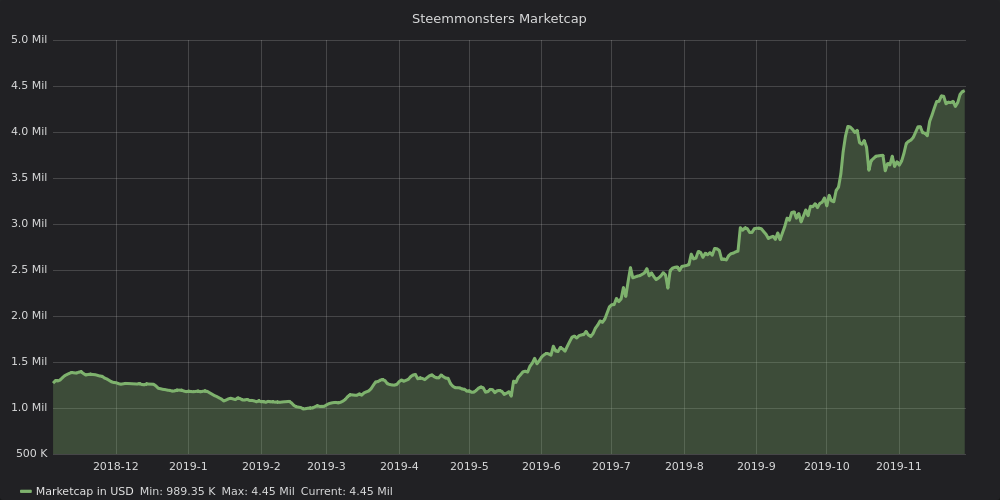Select the Max: 4.45 Mil legend value

point(258,491)
